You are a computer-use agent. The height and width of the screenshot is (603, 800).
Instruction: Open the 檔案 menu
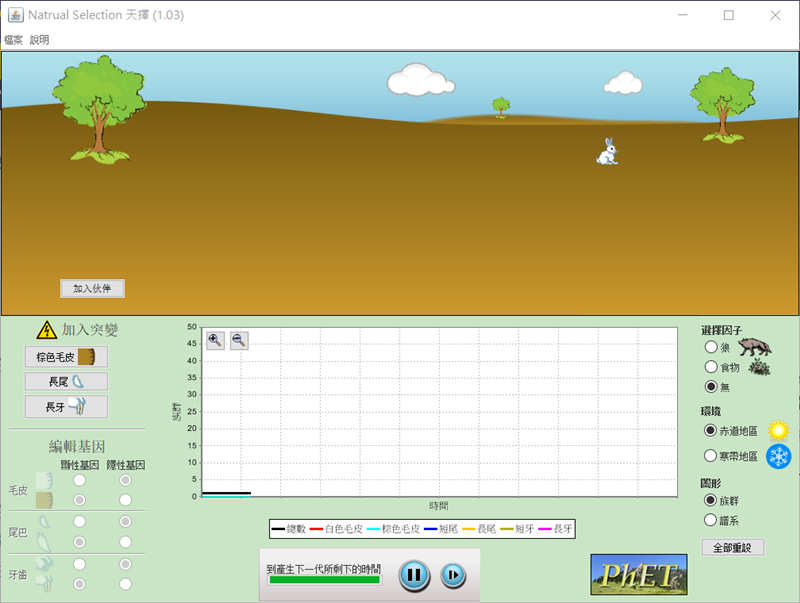[x=13, y=40]
